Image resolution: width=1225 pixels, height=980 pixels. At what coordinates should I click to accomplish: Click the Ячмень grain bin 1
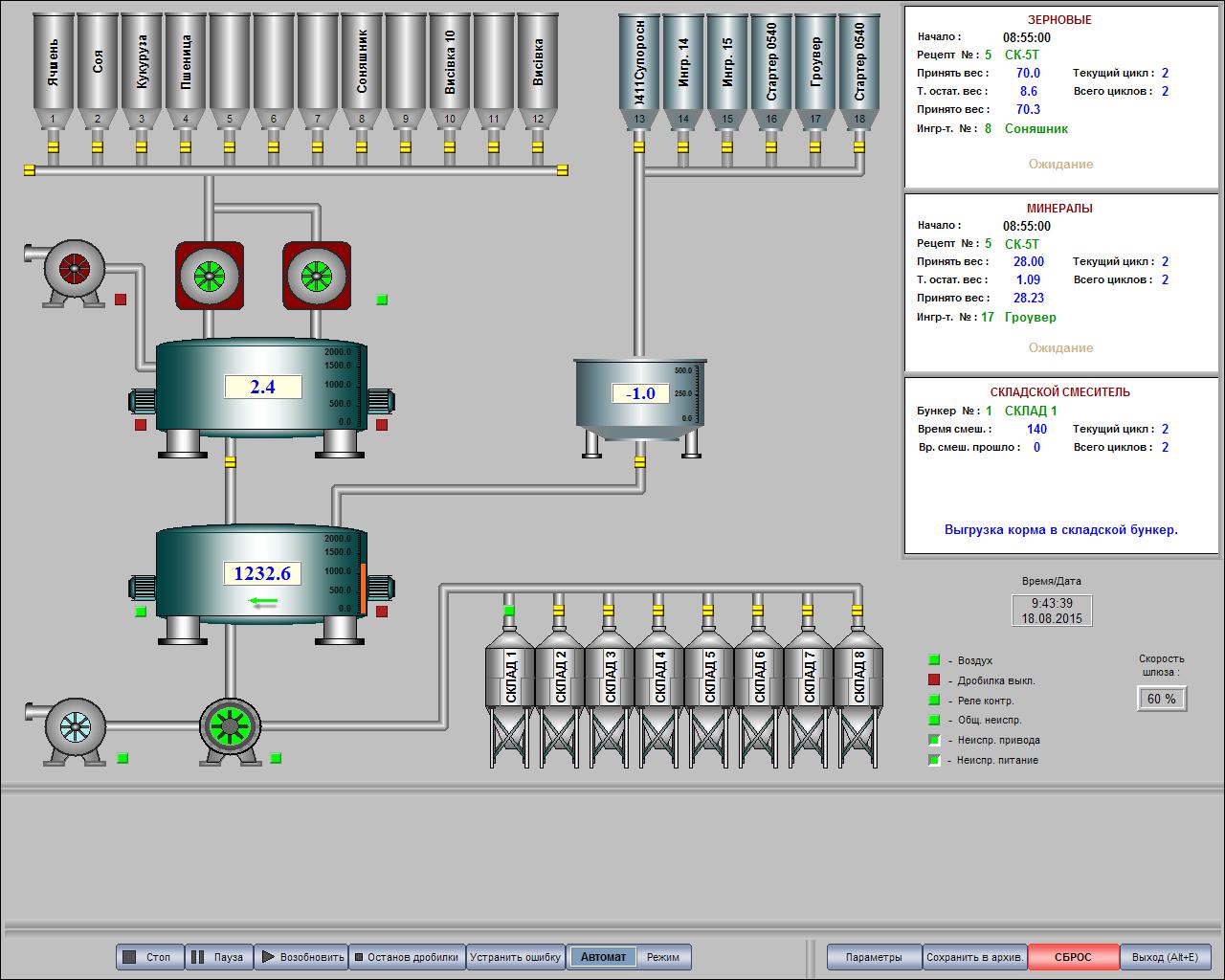pos(54,62)
